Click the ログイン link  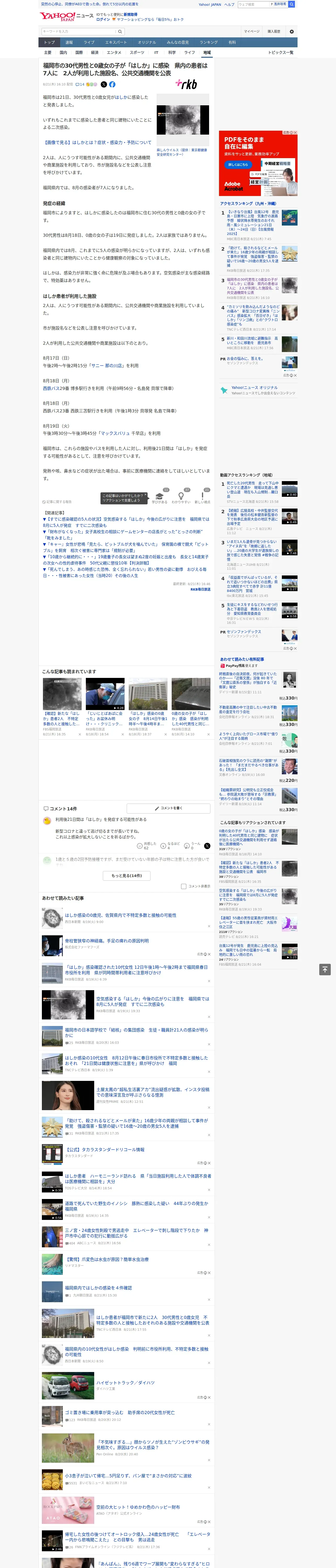click(103, 20)
